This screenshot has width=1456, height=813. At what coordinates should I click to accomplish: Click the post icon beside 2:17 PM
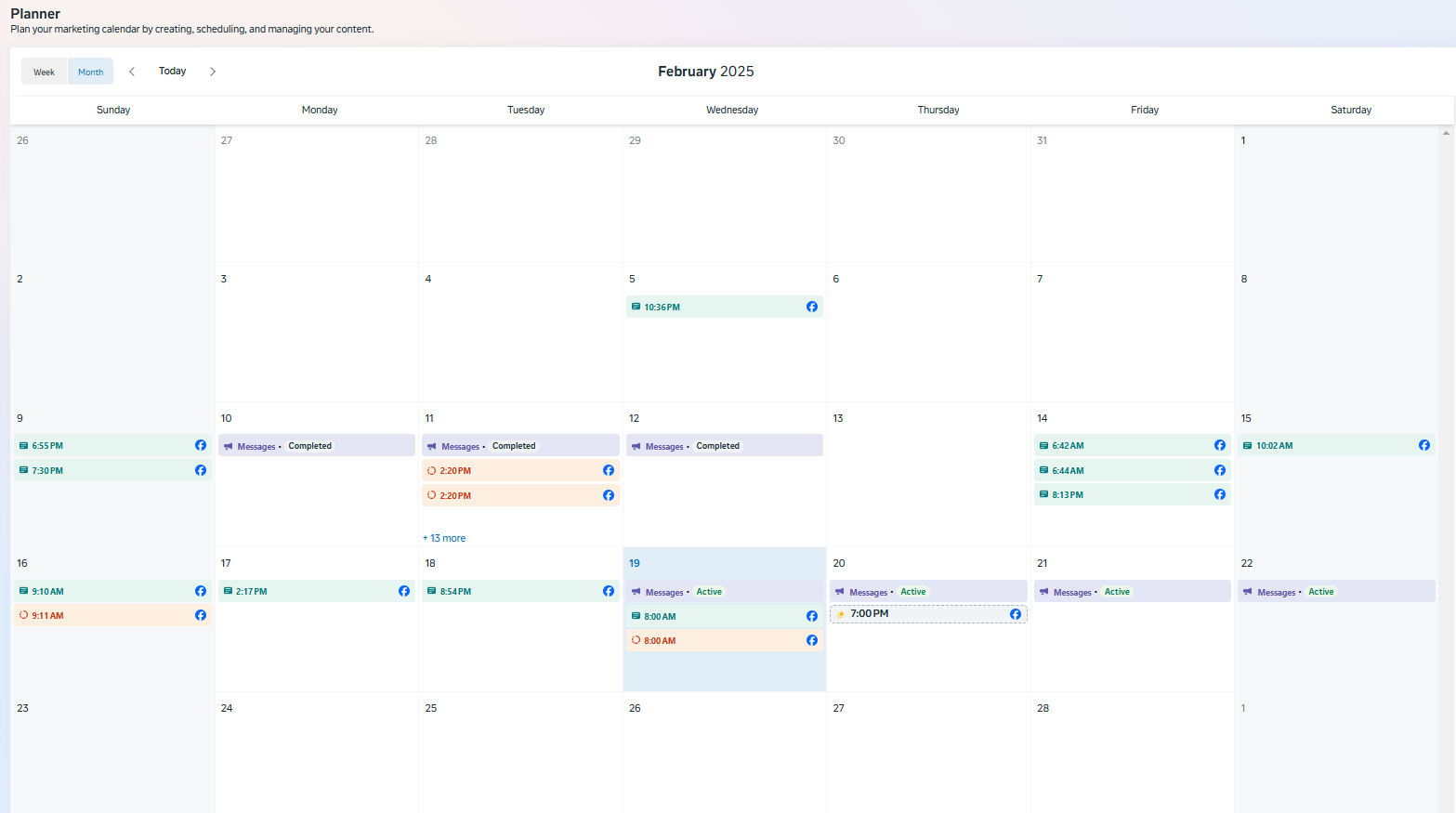coord(228,591)
